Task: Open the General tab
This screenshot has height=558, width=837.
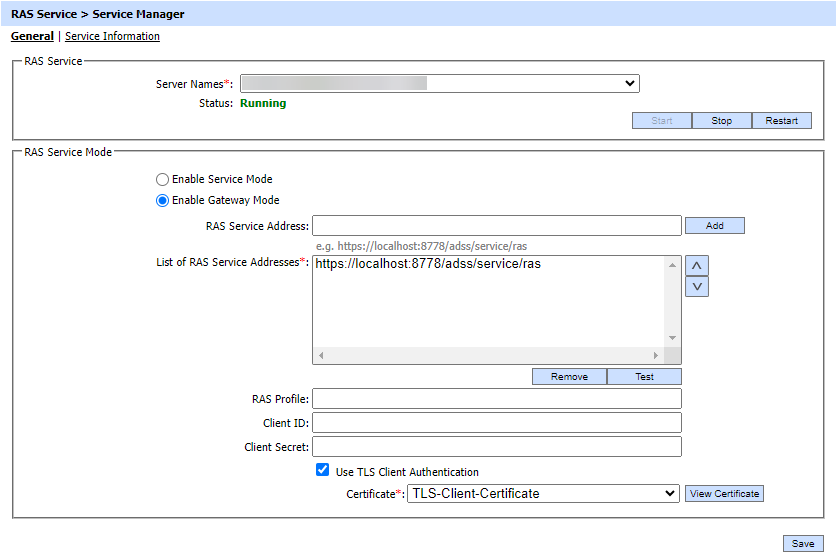Action: [x=32, y=36]
